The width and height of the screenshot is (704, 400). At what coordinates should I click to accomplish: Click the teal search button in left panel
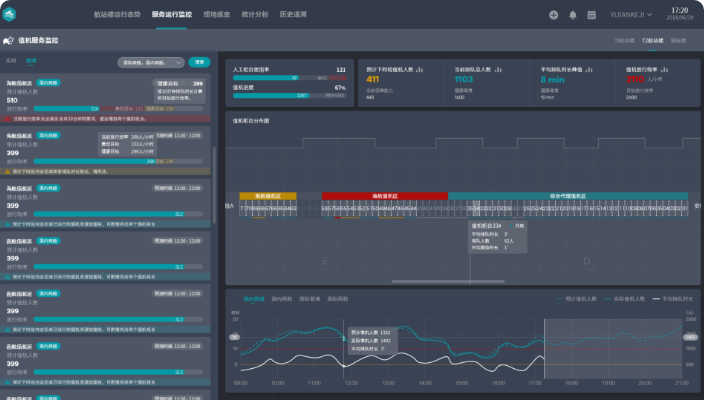[x=200, y=62]
